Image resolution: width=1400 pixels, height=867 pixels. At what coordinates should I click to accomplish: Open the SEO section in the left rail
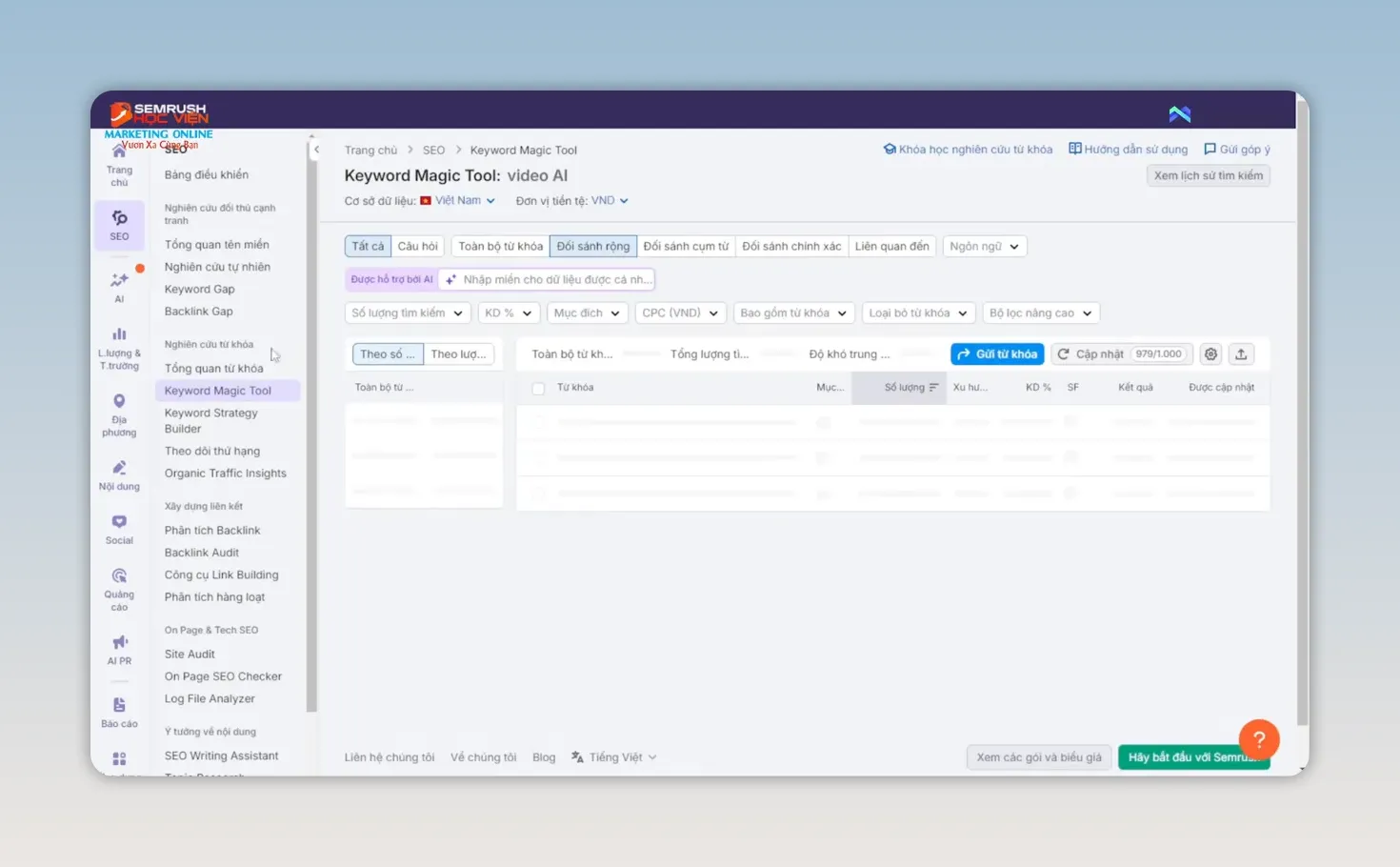click(x=119, y=225)
